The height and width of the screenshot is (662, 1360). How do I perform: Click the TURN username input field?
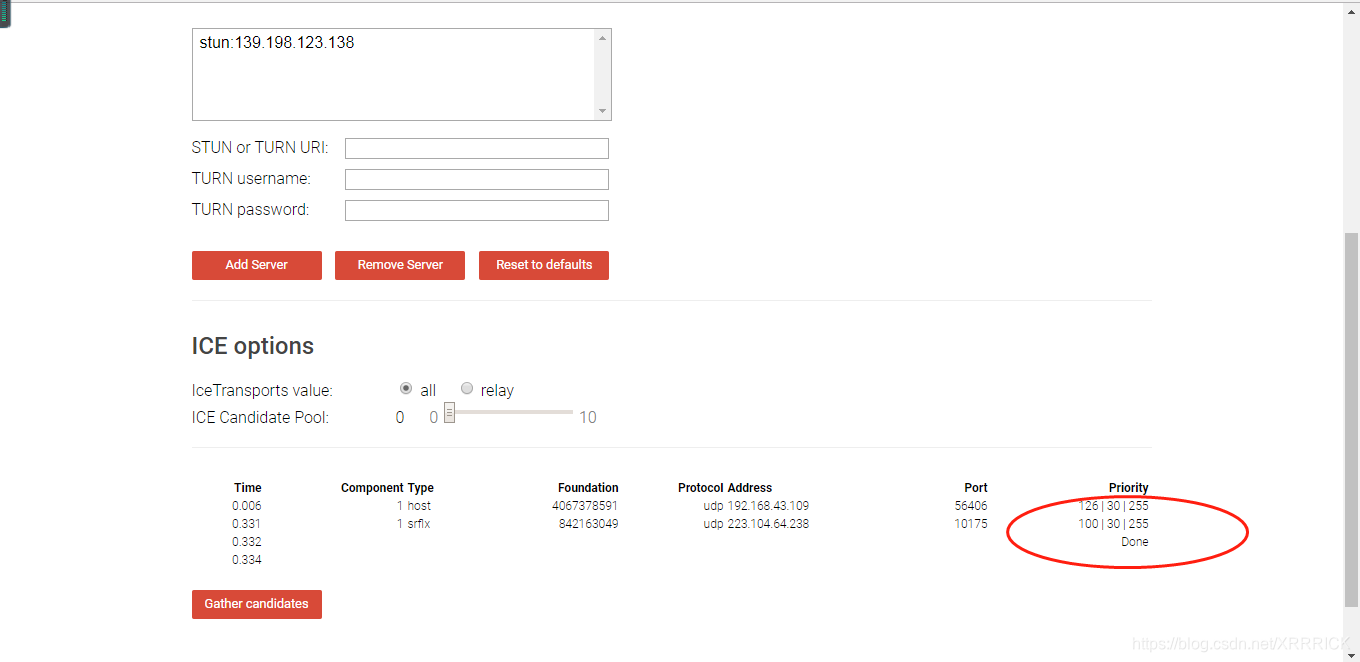477,179
